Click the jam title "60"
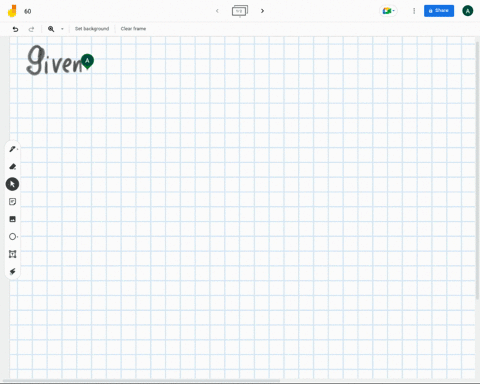Viewport: 480px width, 384px height. coord(28,11)
